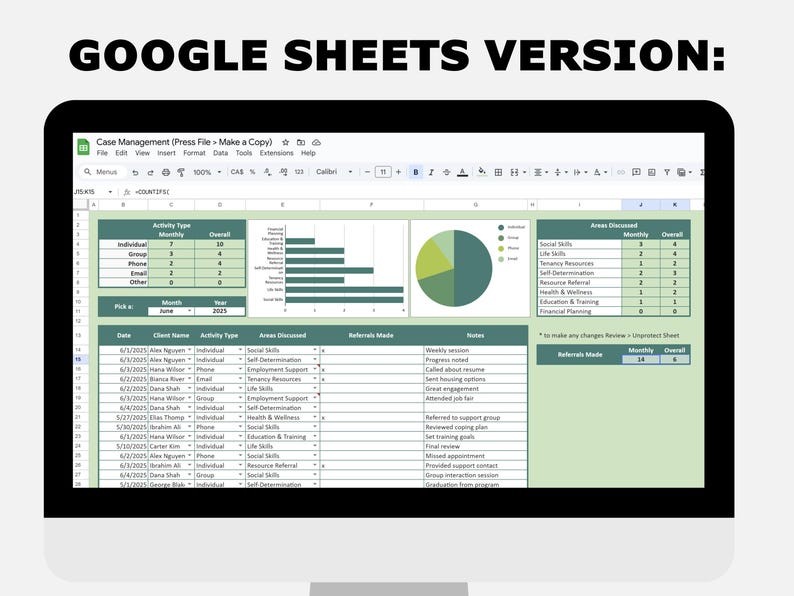
Task: Click the print icon
Action: [166, 172]
